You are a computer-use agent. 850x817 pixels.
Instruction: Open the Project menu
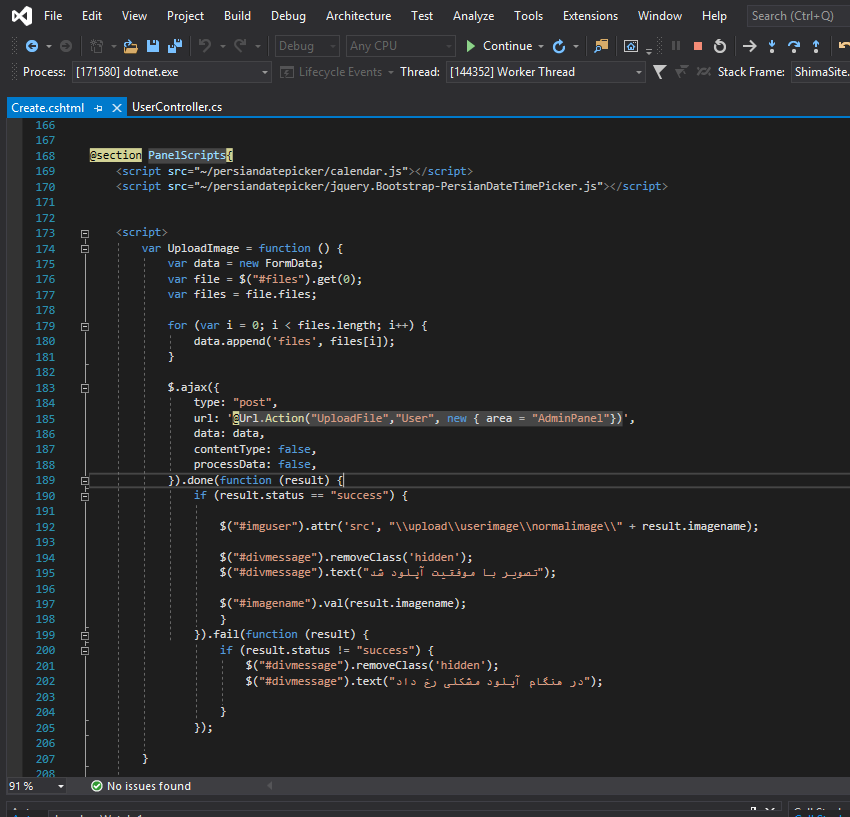(185, 16)
